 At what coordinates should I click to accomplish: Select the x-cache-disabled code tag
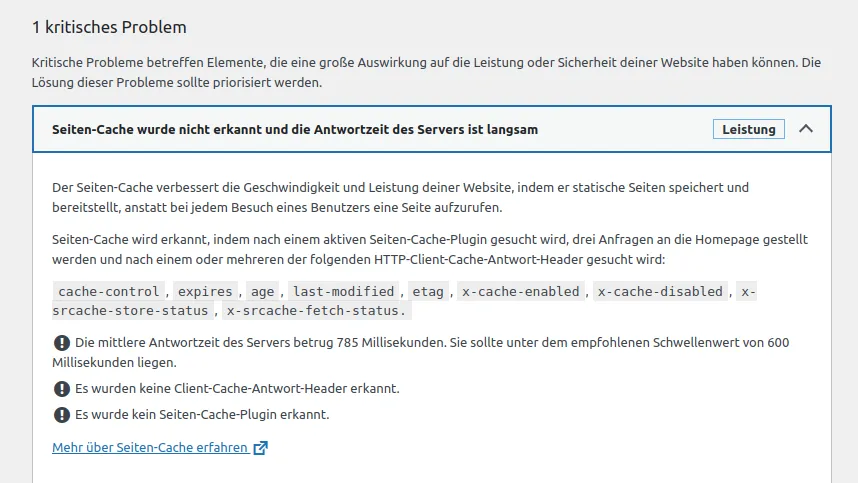[x=660, y=292]
